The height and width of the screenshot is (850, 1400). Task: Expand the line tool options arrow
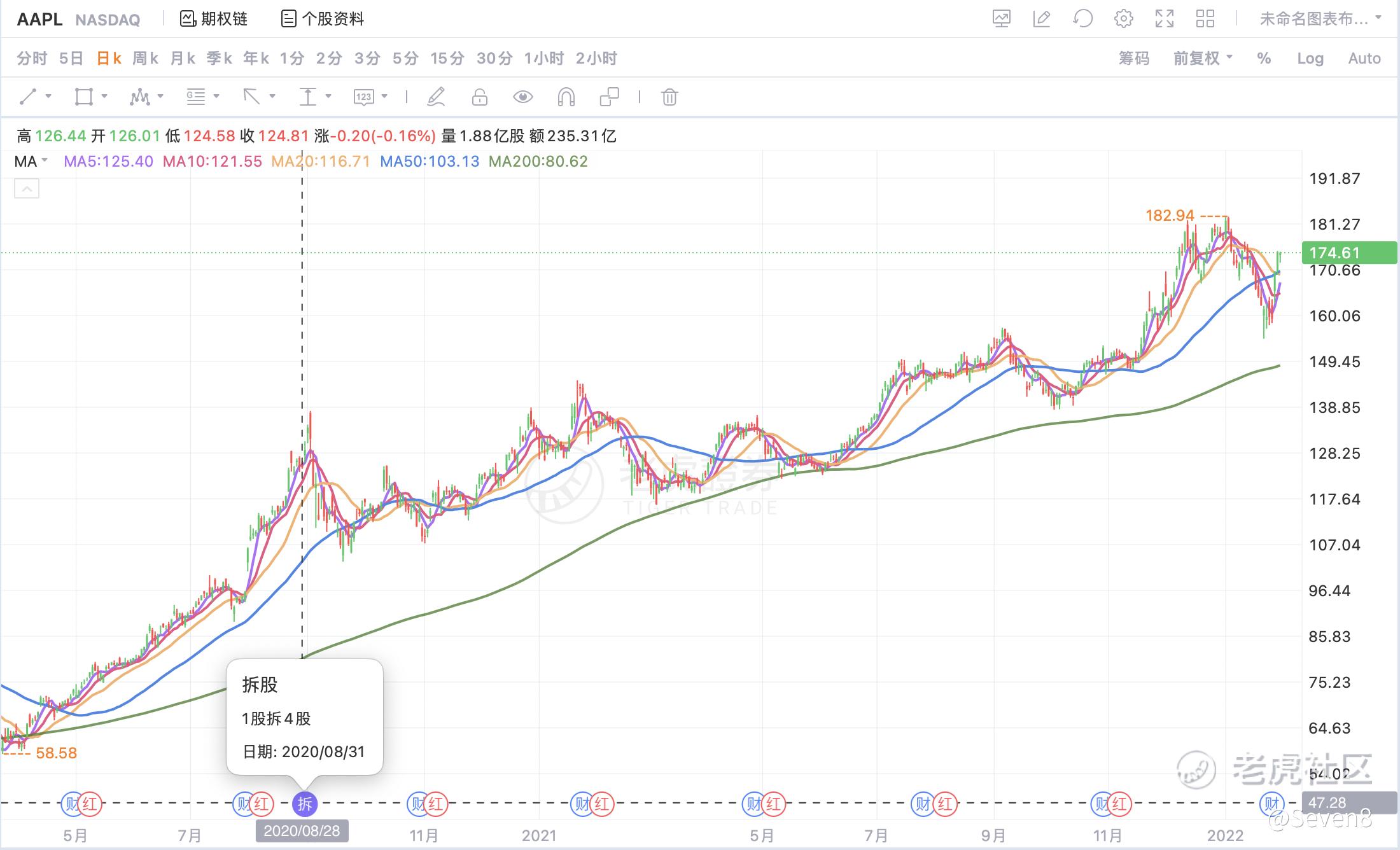coord(48,96)
